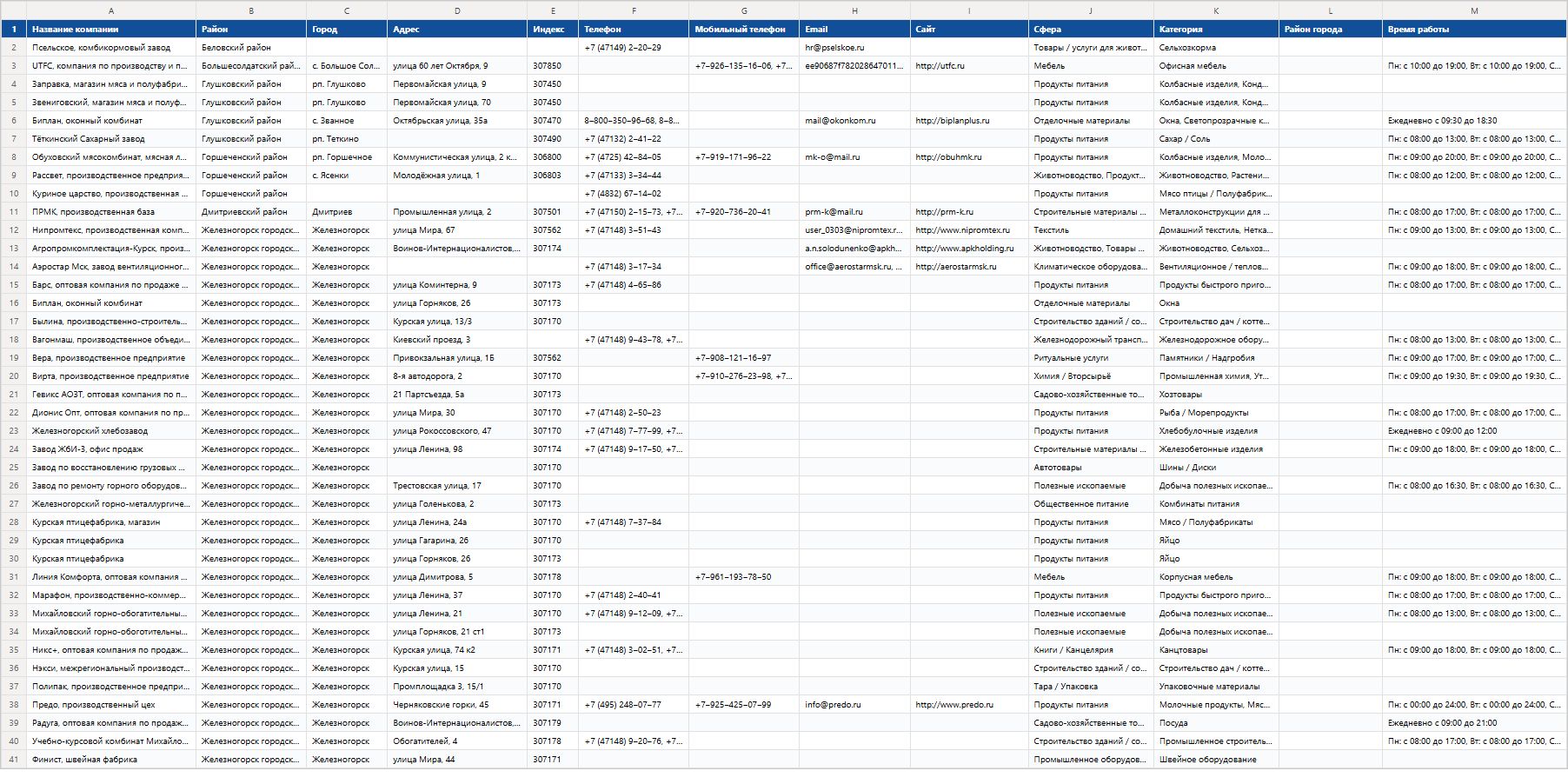Click the index cell 307179
Viewport: 1568px width, 784px height.
tap(553, 723)
